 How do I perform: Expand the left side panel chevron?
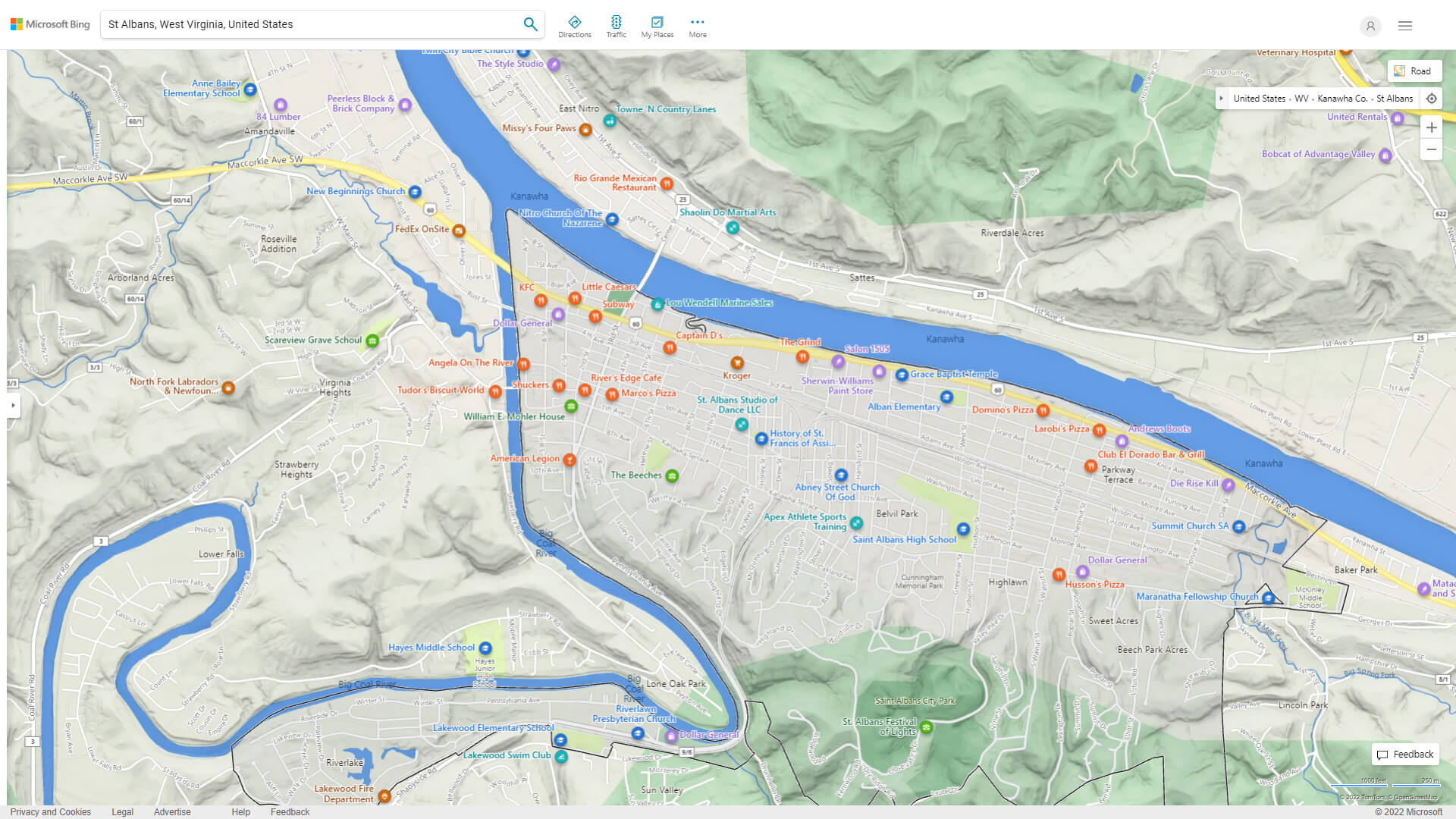click(13, 406)
